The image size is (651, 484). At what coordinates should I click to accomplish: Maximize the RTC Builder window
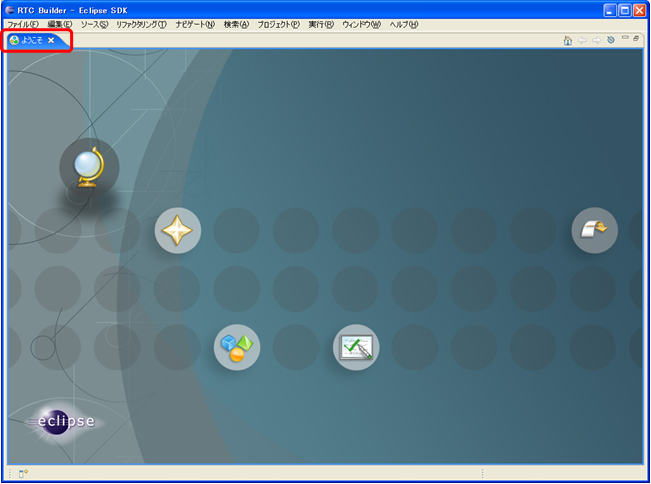(624, 10)
